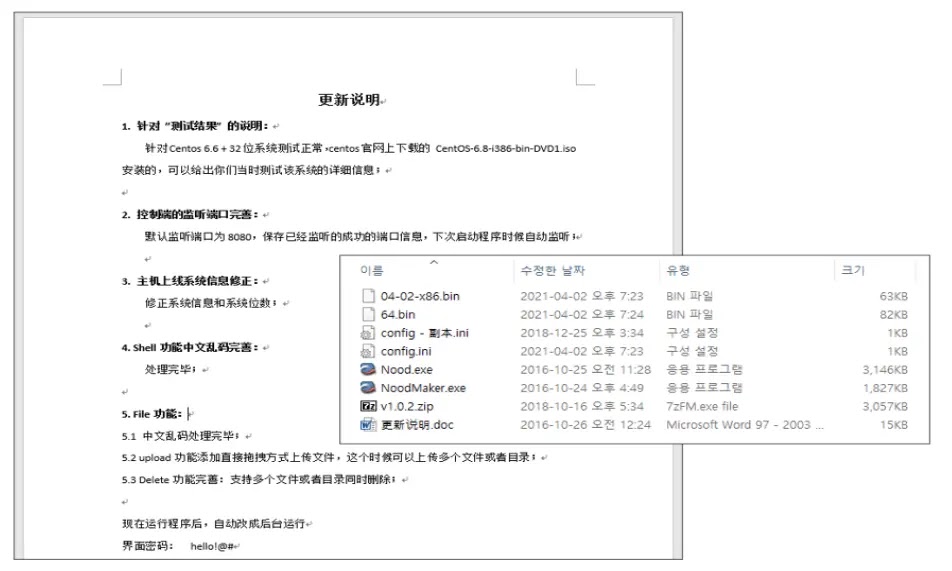
Task: Click the 更新说明 document title
Action: tap(348, 100)
